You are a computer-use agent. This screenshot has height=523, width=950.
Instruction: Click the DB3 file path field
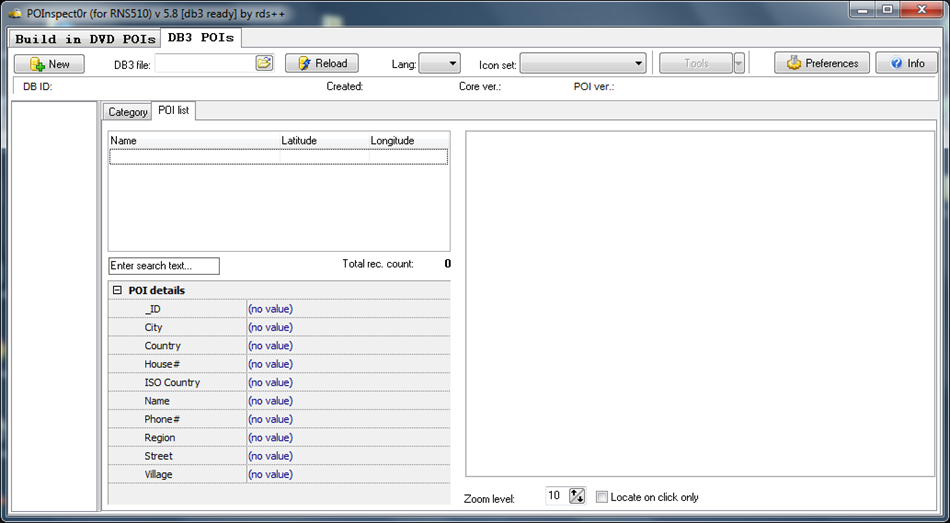pyautogui.click(x=204, y=64)
